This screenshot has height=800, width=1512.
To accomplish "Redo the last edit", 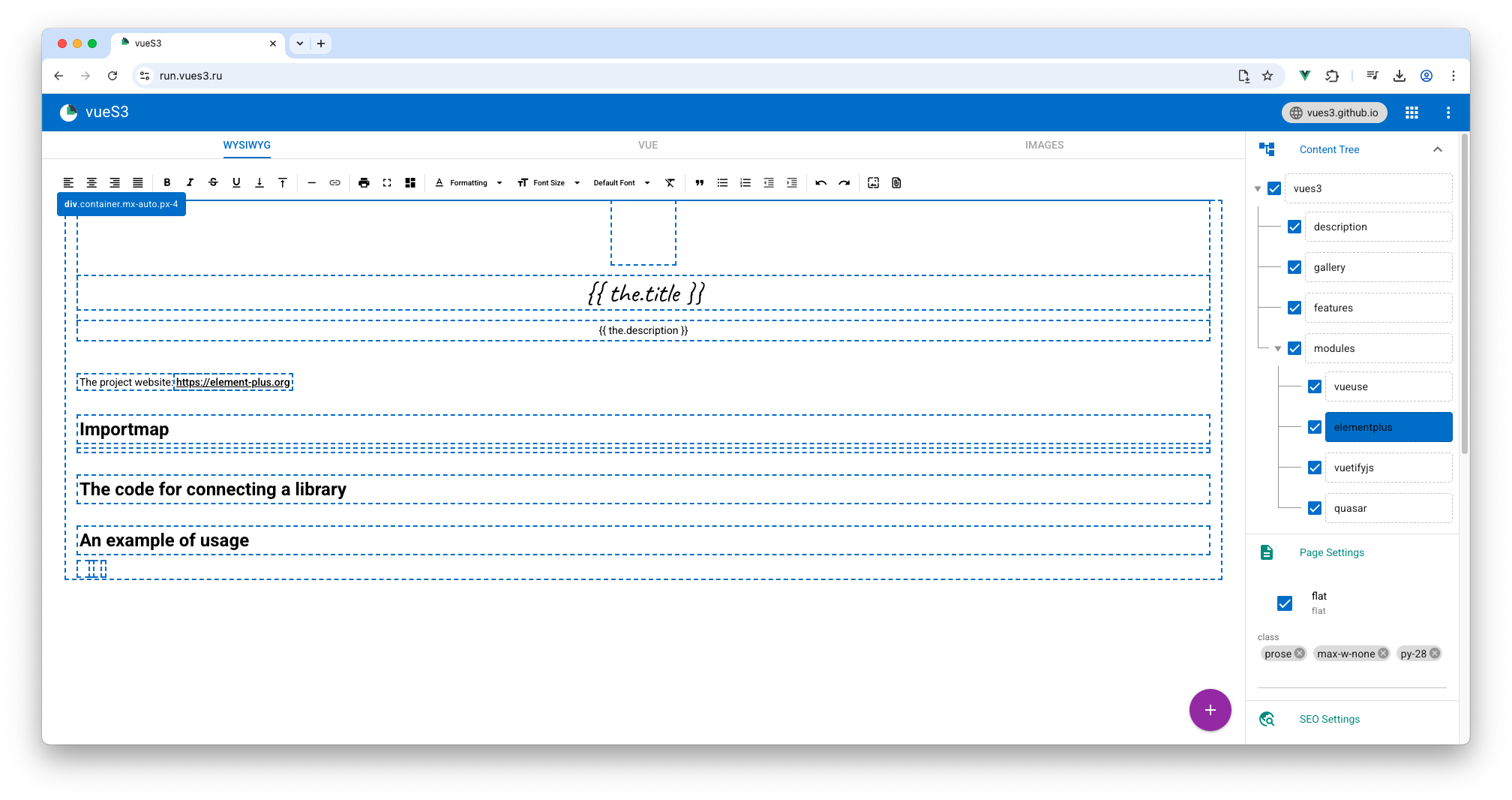I will 844,182.
